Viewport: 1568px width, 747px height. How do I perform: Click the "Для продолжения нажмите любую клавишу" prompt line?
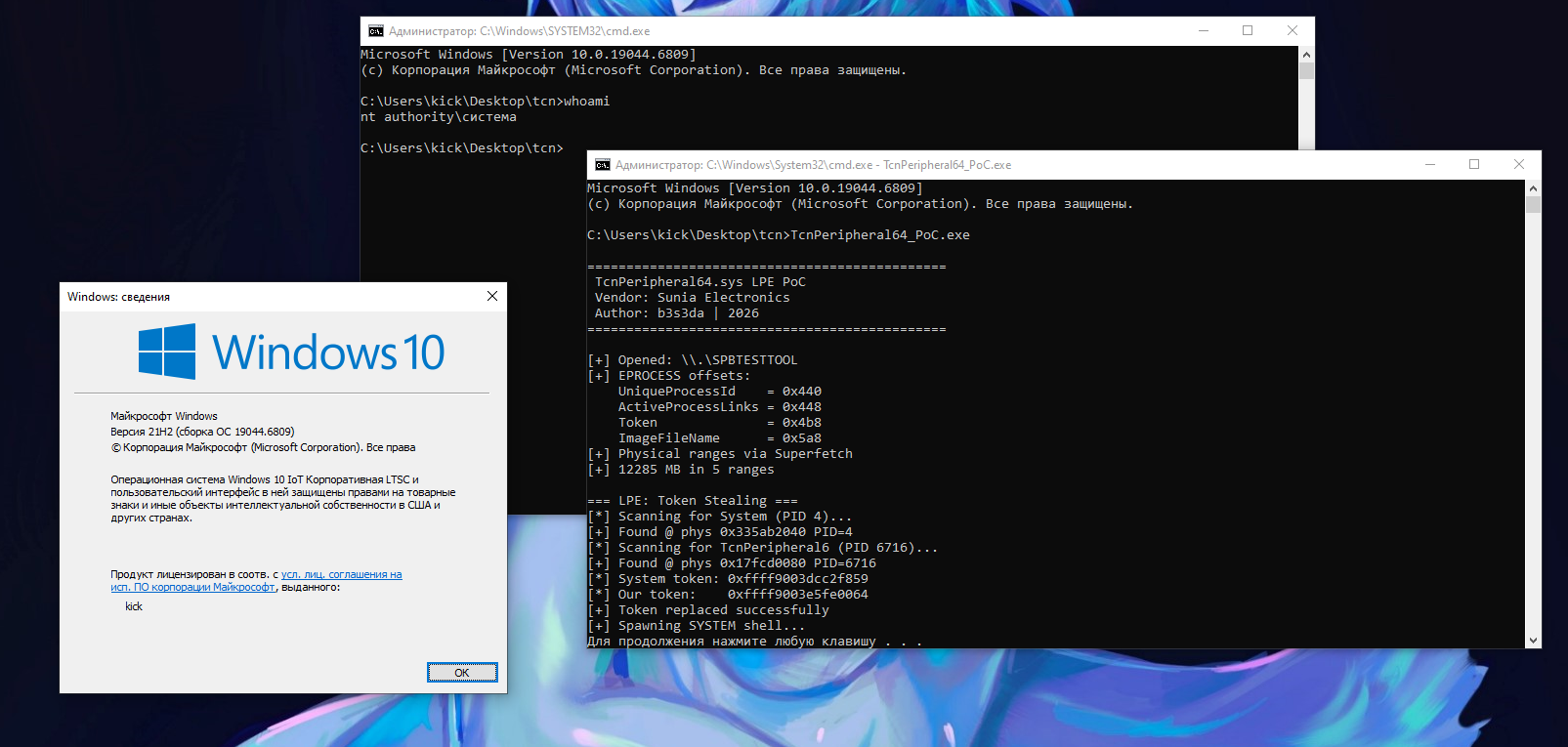click(x=754, y=642)
